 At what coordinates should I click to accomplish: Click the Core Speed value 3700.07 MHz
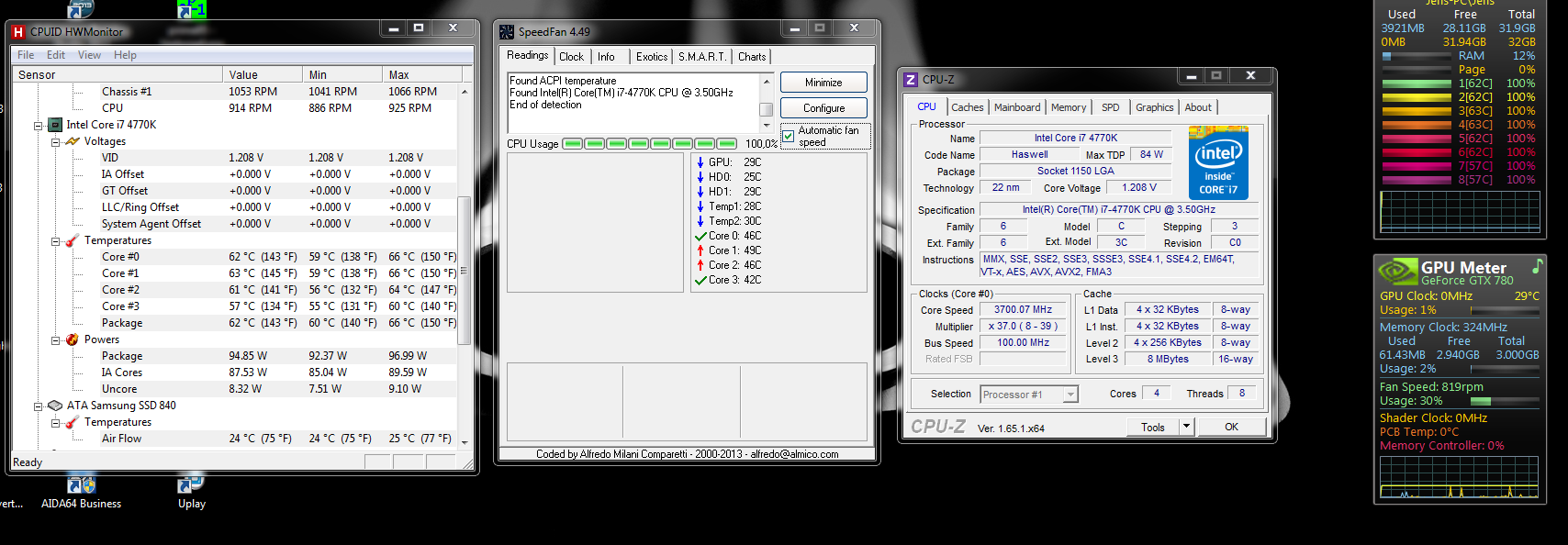[1023, 310]
